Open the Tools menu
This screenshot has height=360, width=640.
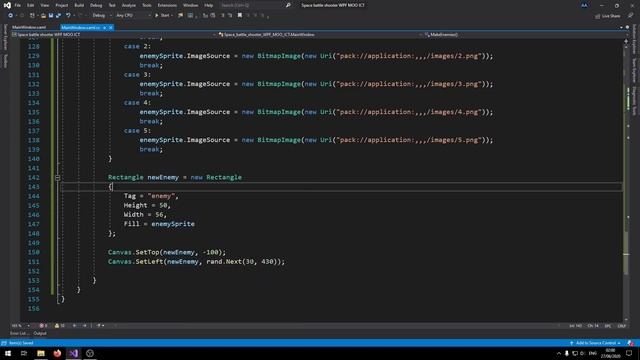click(147, 5)
